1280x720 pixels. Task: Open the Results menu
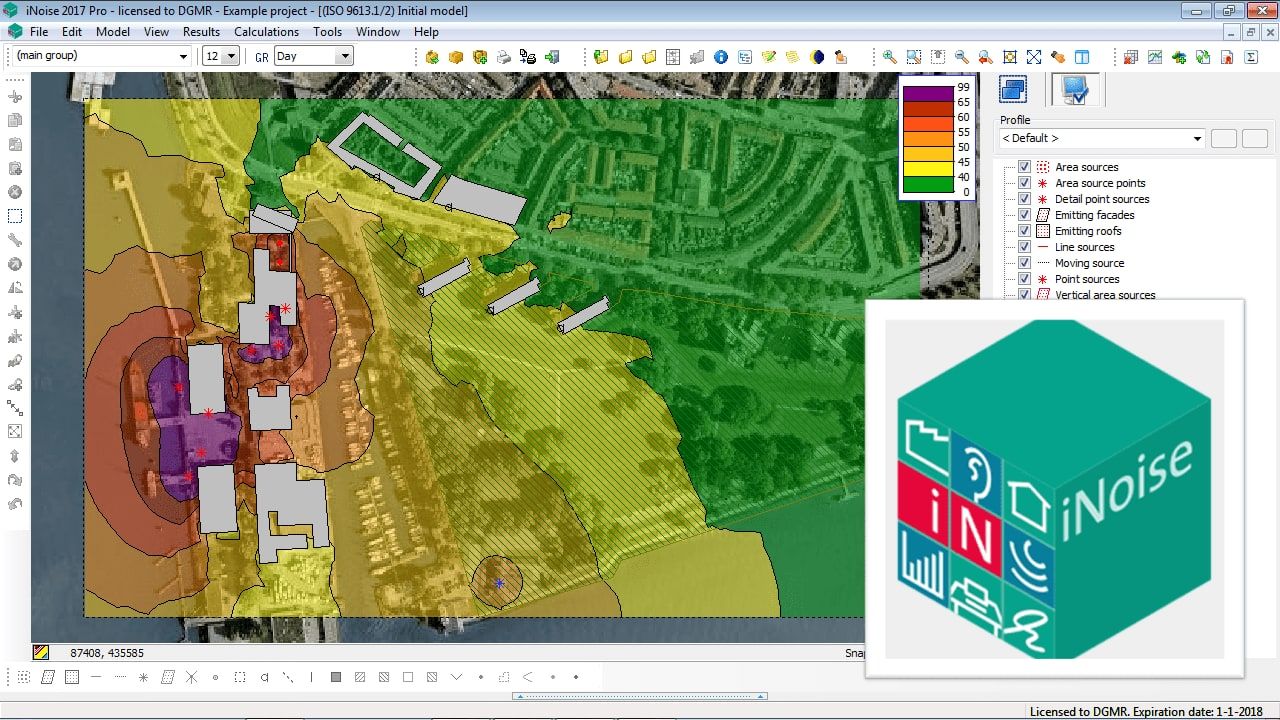tap(201, 32)
